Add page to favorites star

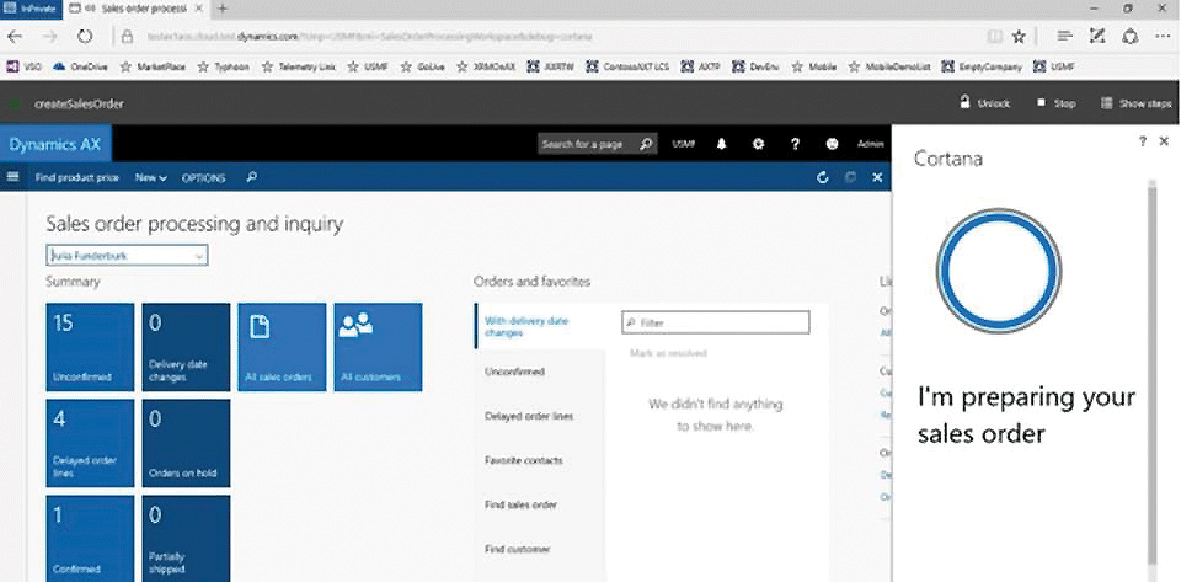1019,36
